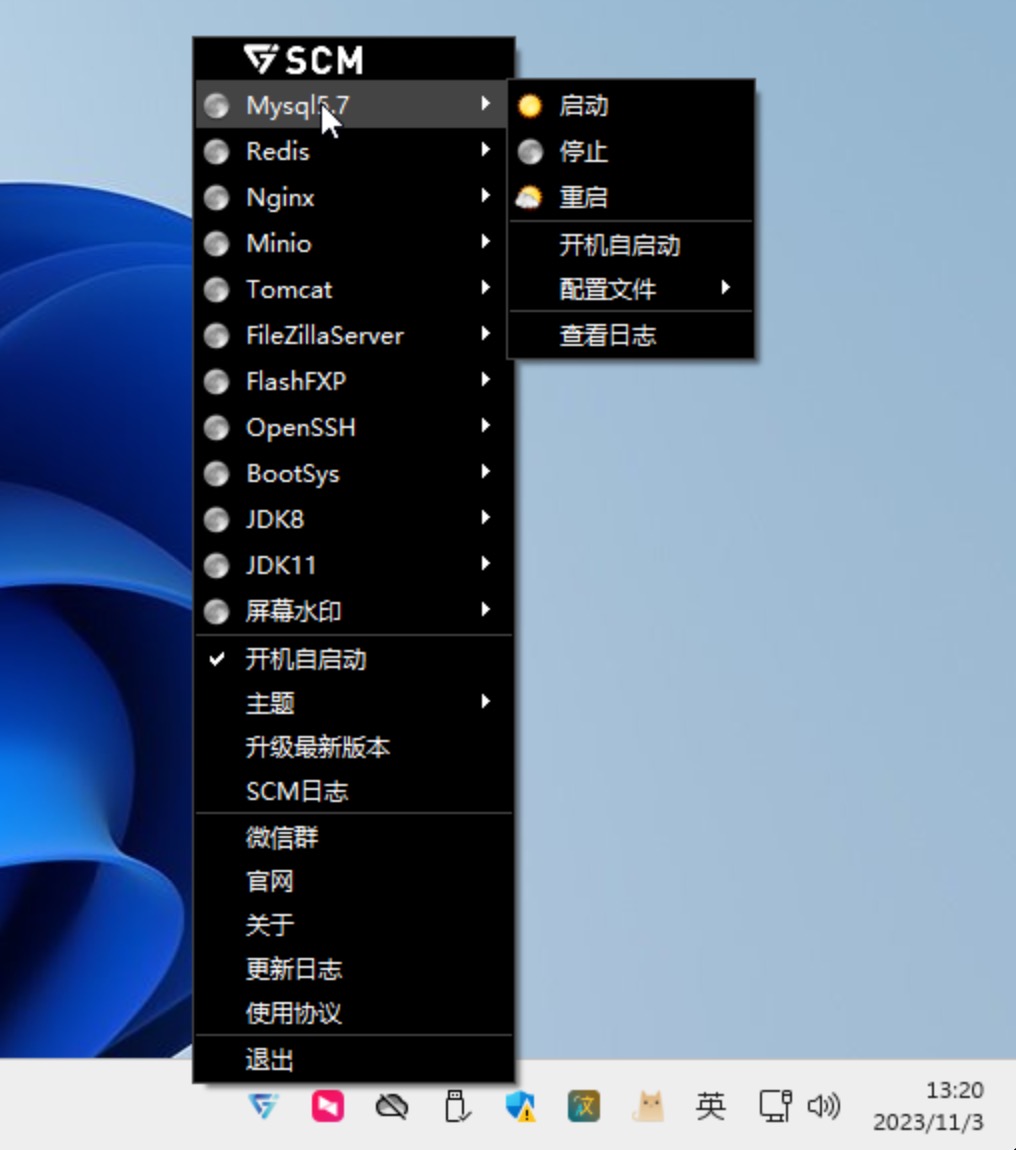
Task: Expand the 配置文件 submenu arrow
Action: click(725, 287)
